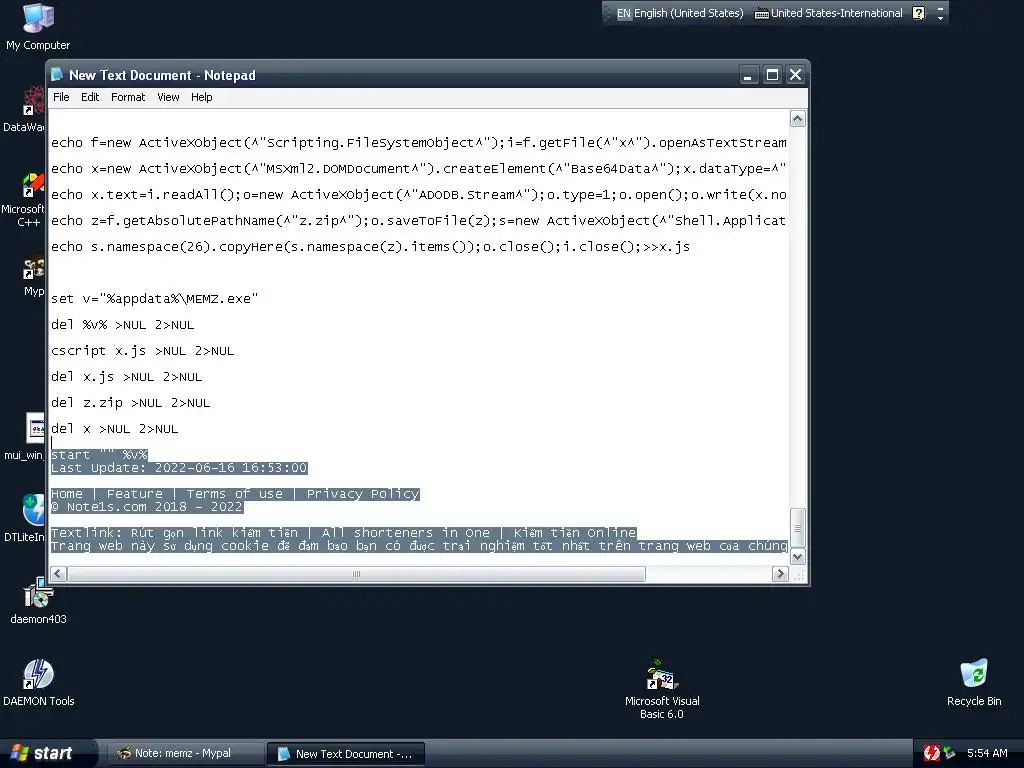1024x768 pixels.
Task: Click New Text Document taskbar button
Action: (x=345, y=753)
